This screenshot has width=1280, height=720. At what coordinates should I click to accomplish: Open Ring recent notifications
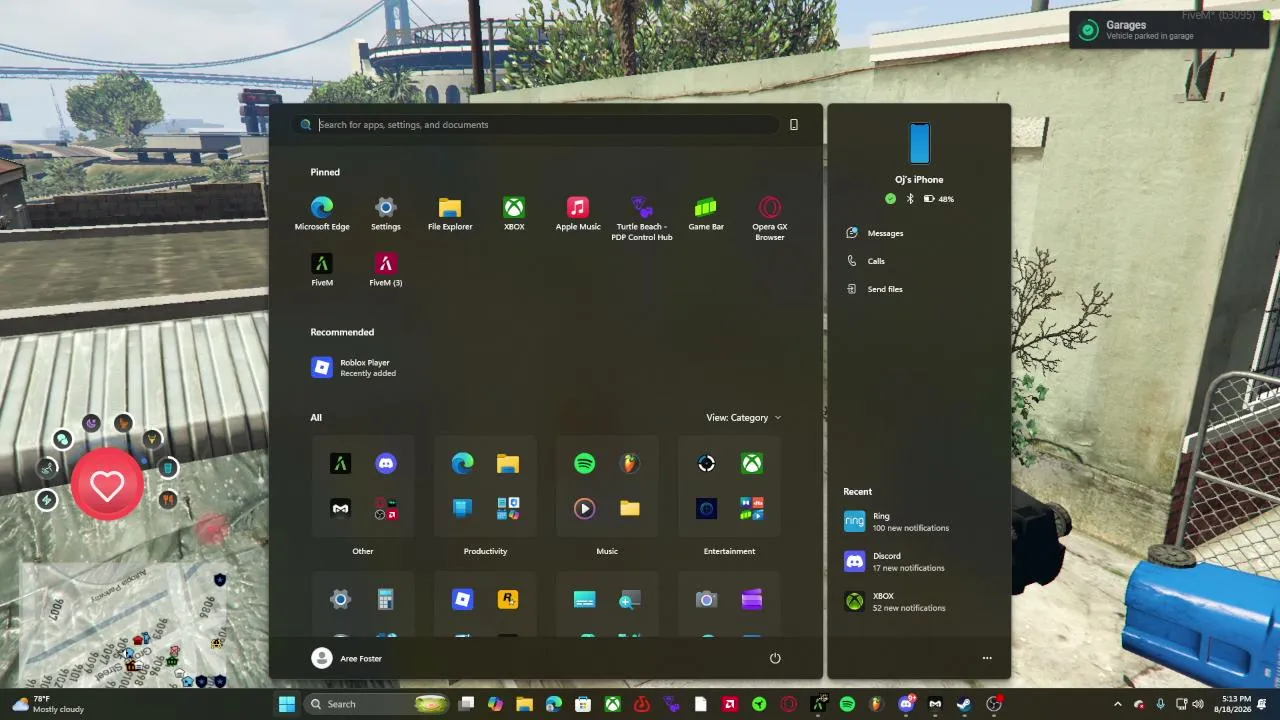tap(897, 522)
